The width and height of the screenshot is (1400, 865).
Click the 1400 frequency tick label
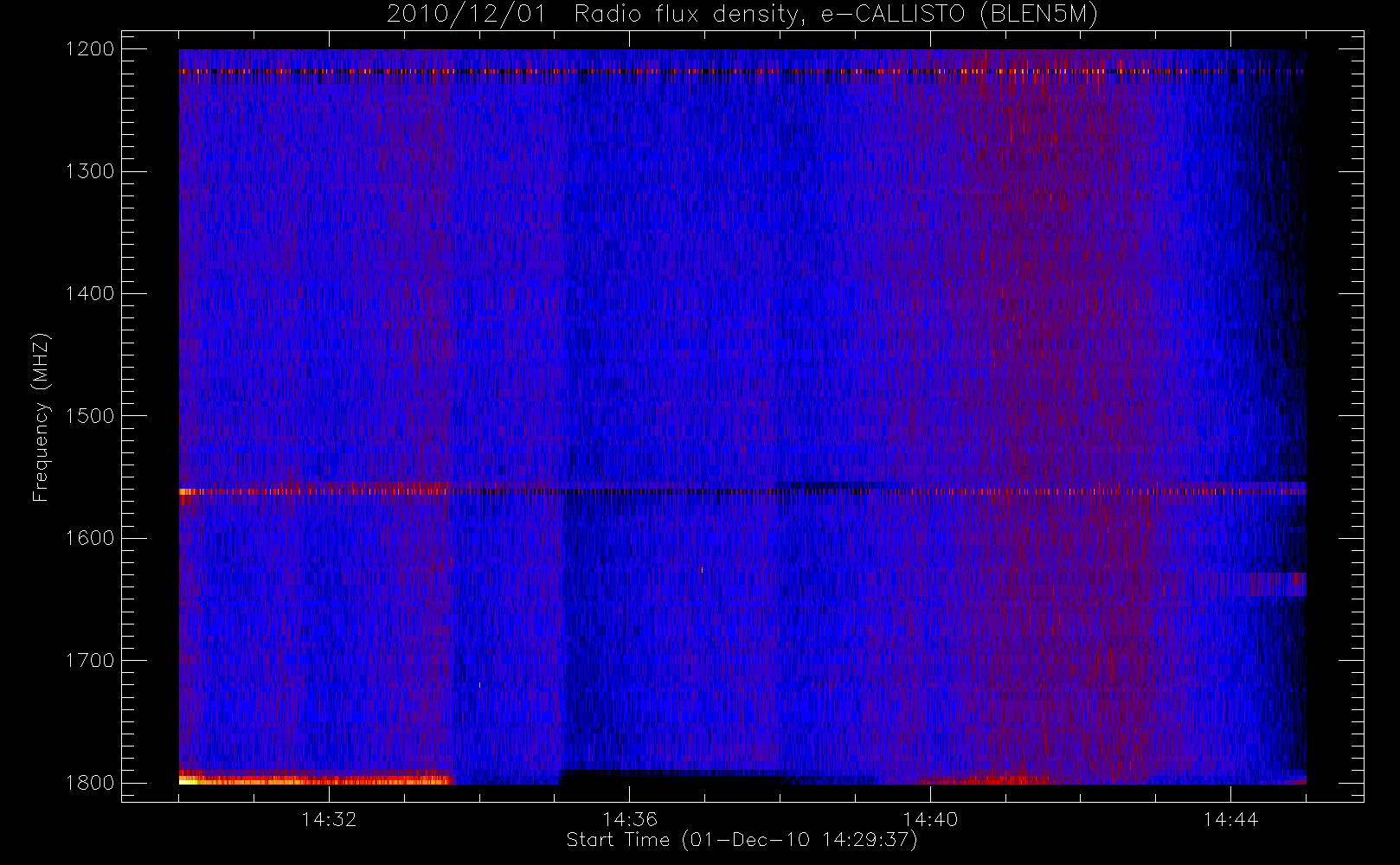point(90,294)
